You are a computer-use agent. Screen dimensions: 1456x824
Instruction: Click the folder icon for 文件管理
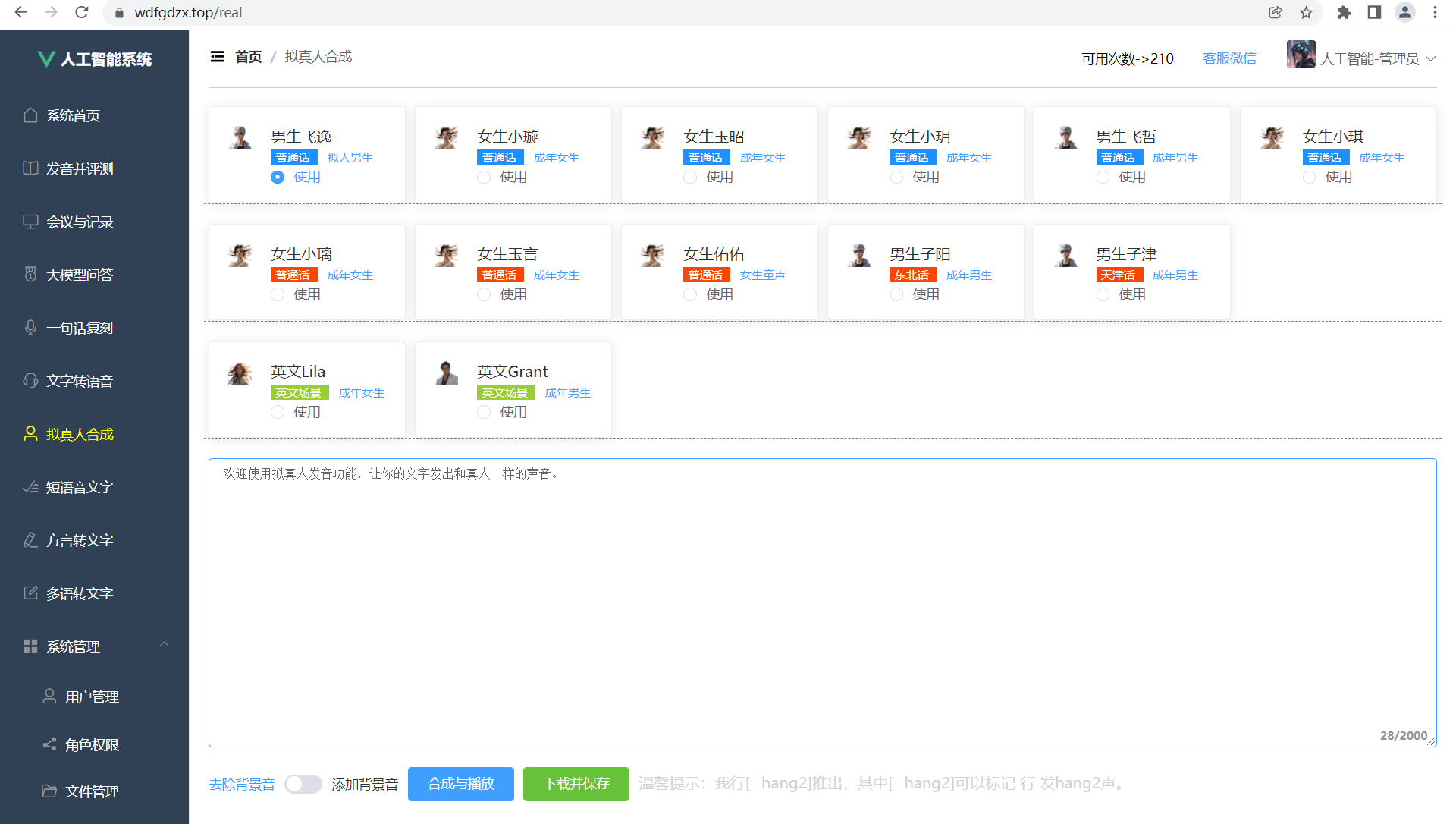coord(49,791)
